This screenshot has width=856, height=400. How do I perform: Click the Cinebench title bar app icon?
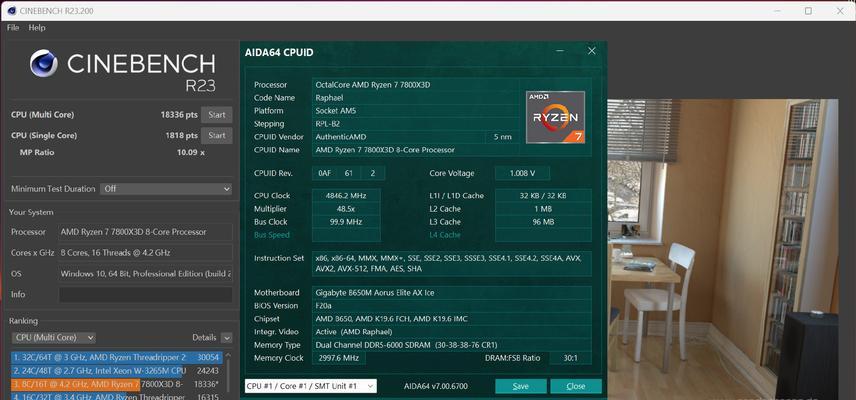click(x=11, y=11)
